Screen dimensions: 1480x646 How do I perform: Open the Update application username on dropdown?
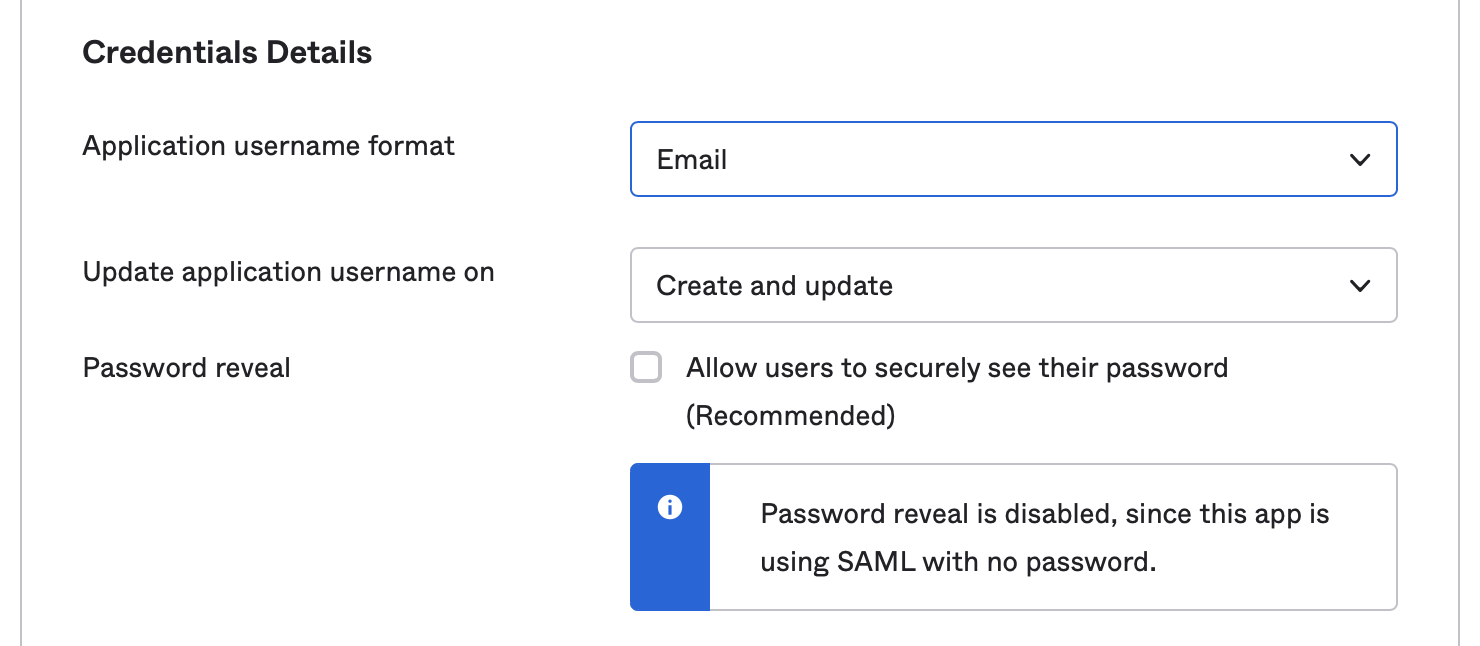click(x=1013, y=285)
